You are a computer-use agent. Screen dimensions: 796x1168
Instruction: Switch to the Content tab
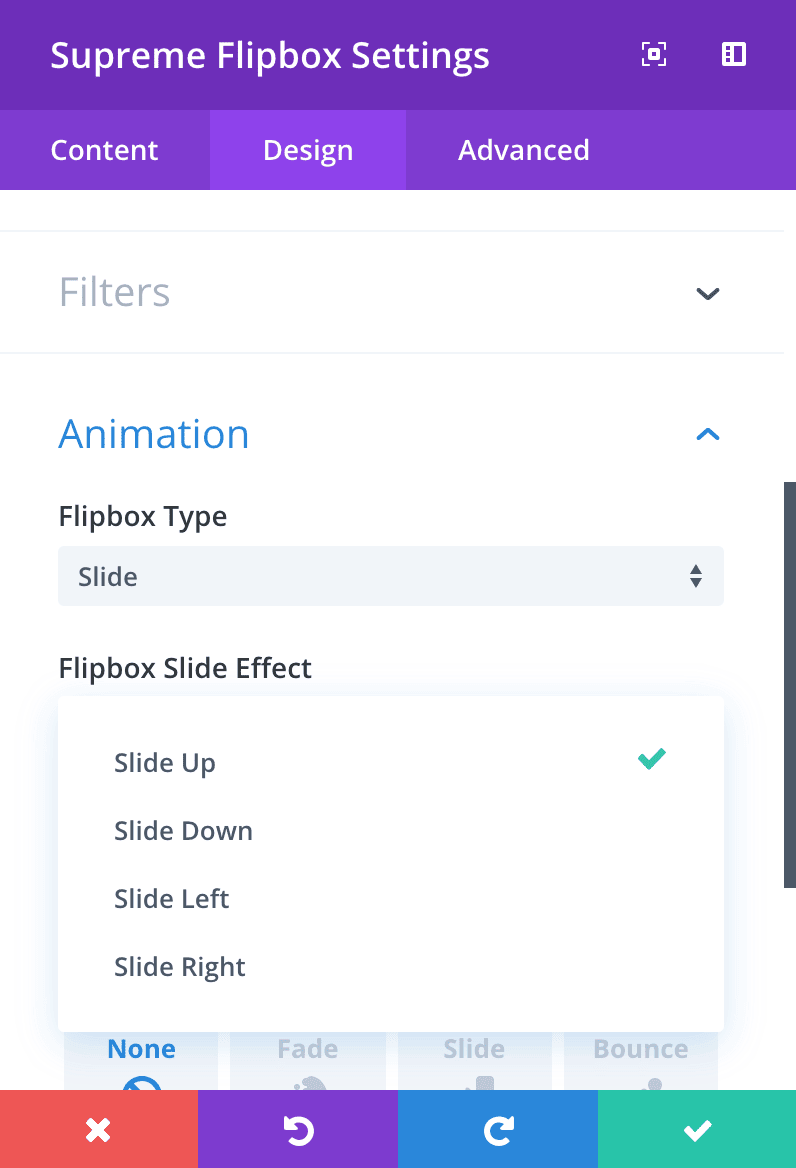tap(104, 150)
